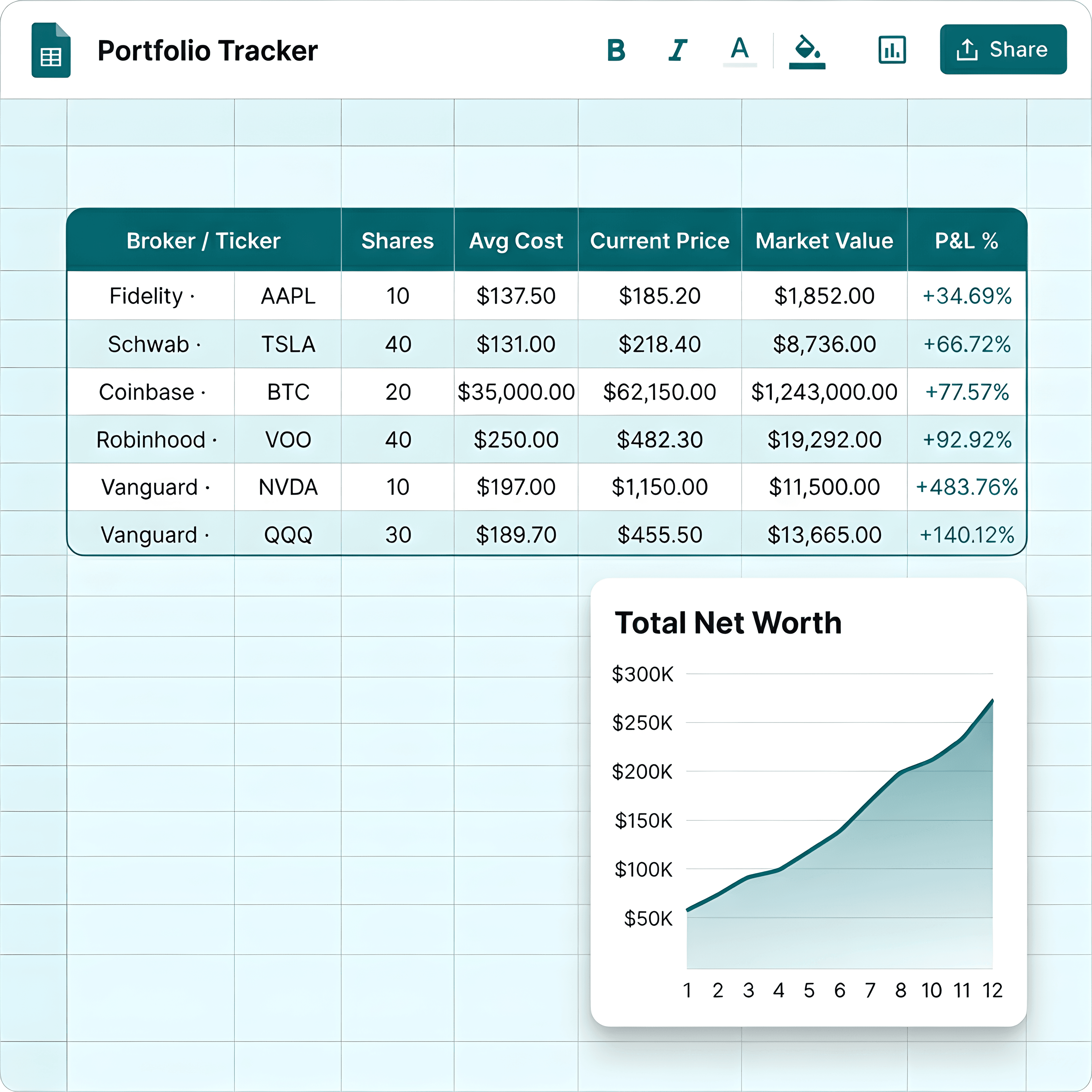This screenshot has height=1092, width=1092.
Task: Select the +66.72% P&L cell
Action: 967,344
